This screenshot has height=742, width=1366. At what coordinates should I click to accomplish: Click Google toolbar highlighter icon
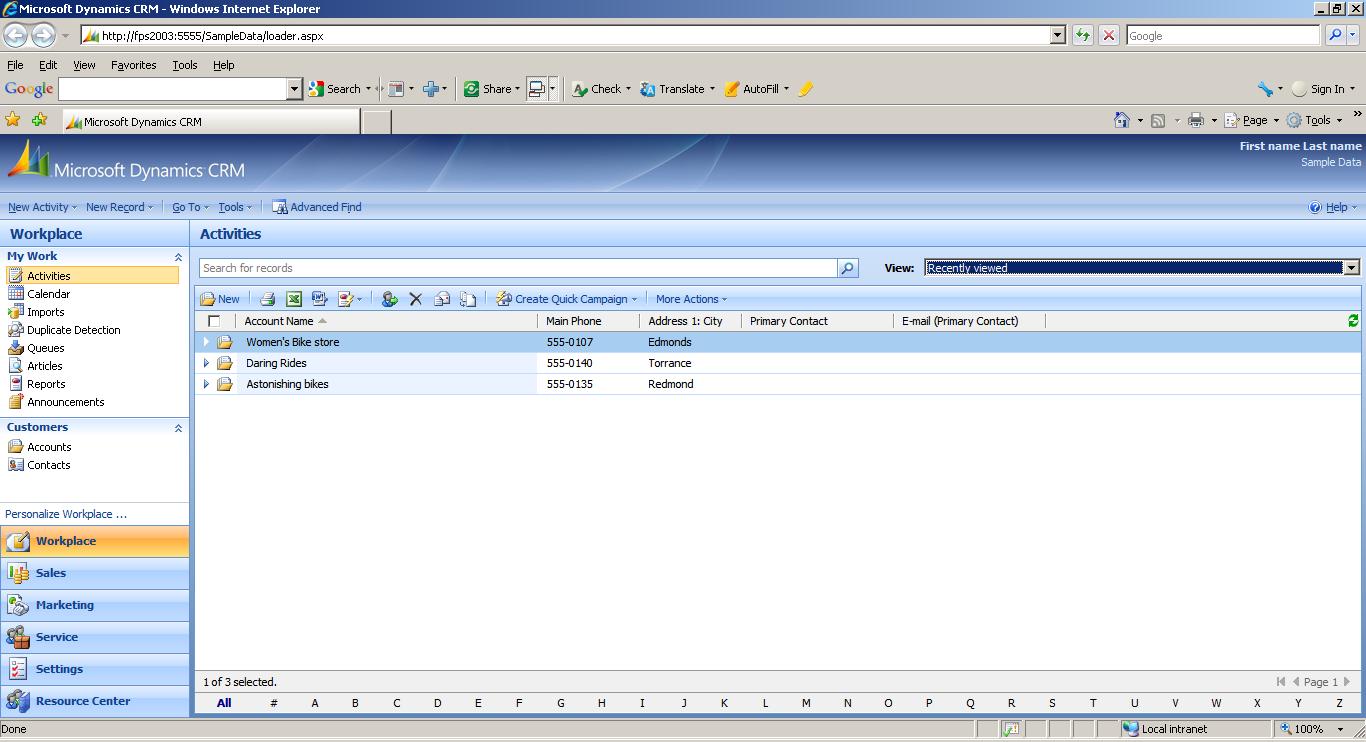point(806,89)
